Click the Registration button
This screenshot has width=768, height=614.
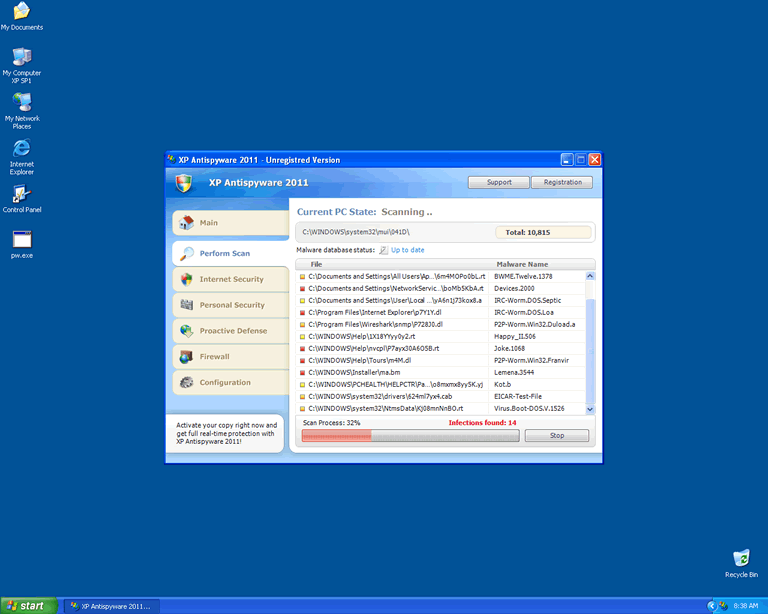click(562, 182)
